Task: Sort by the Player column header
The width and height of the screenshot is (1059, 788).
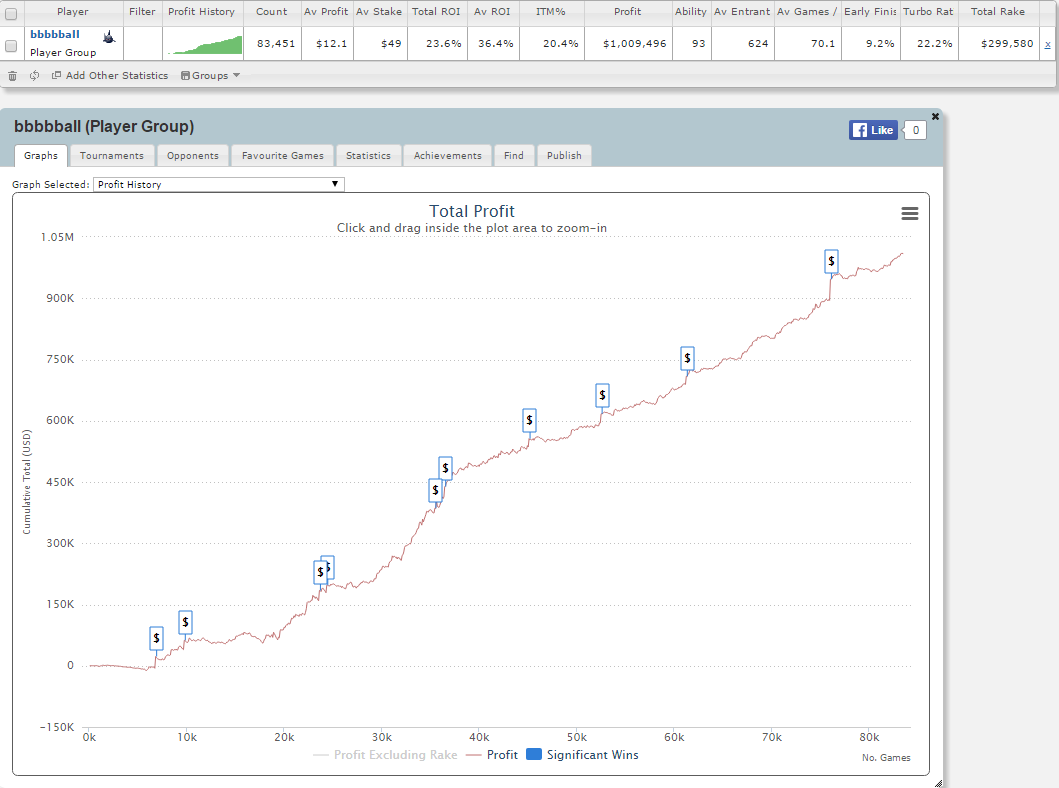Action: coord(73,11)
